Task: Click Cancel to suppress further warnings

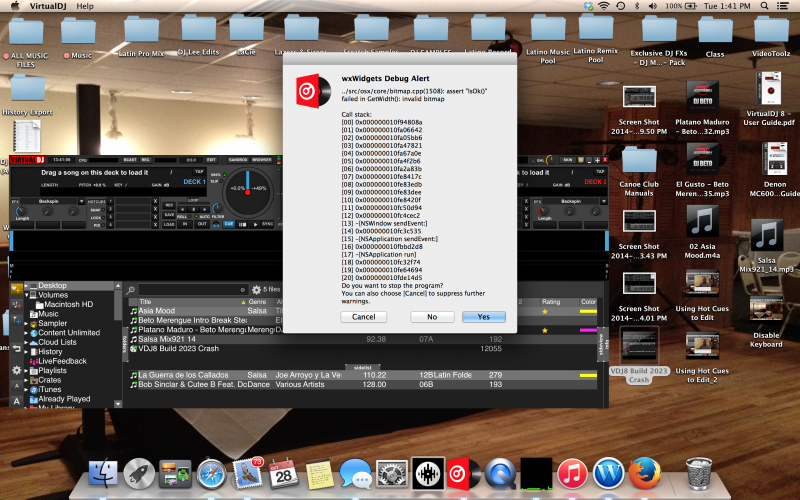Action: click(364, 316)
